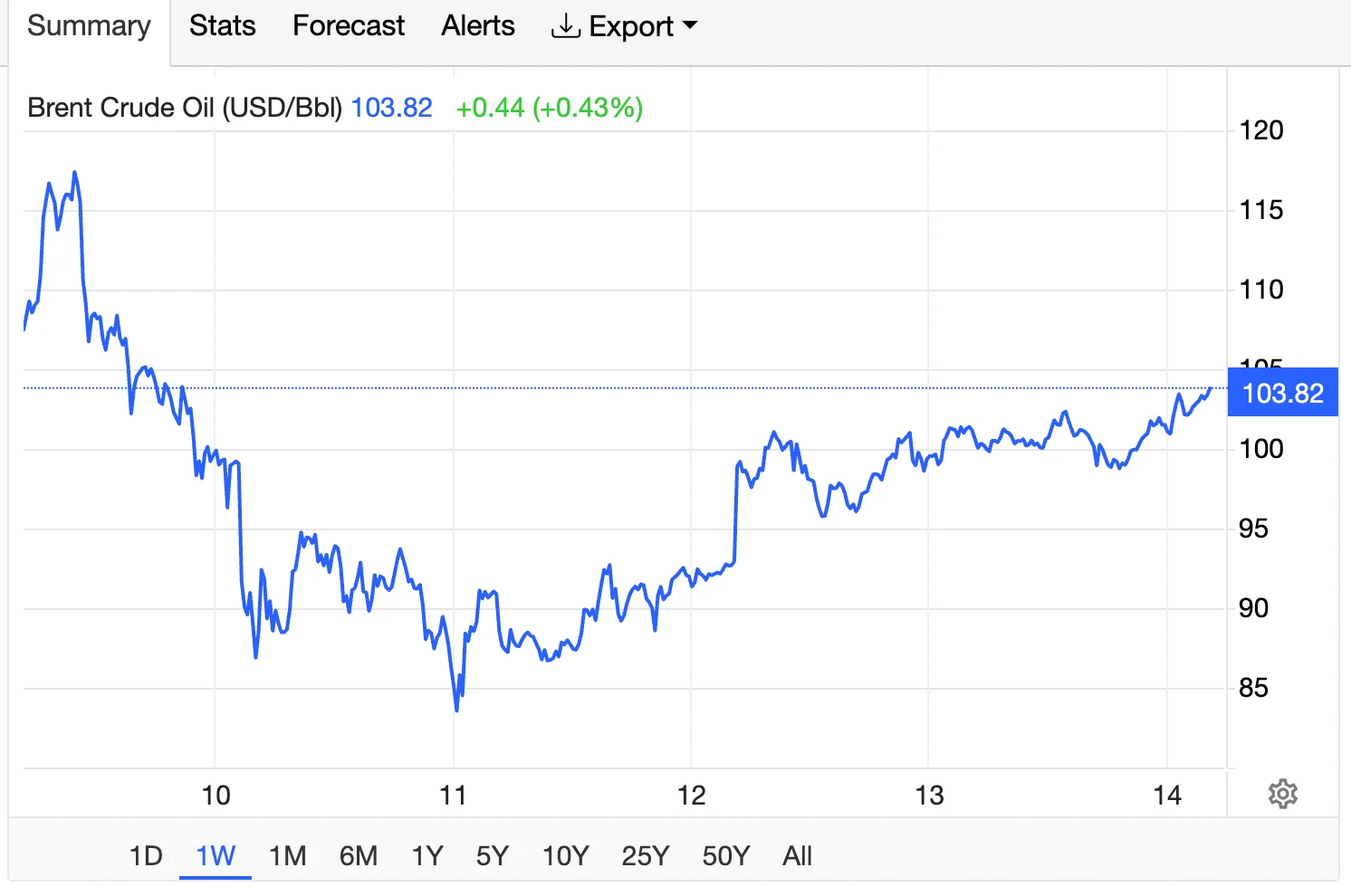This screenshot has width=1351, height=896.
Task: Open the Stats tab
Action: click(x=222, y=26)
